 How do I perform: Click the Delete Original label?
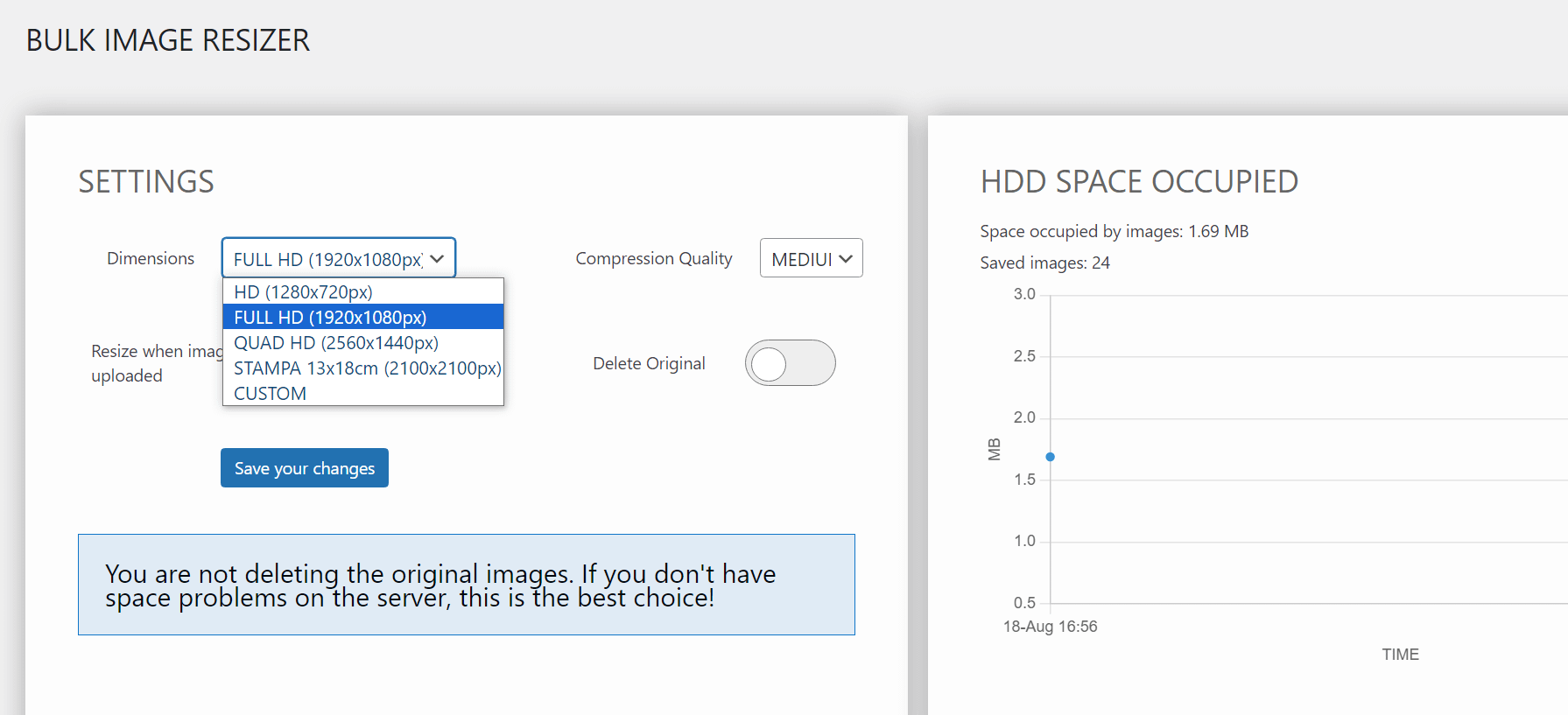point(649,363)
